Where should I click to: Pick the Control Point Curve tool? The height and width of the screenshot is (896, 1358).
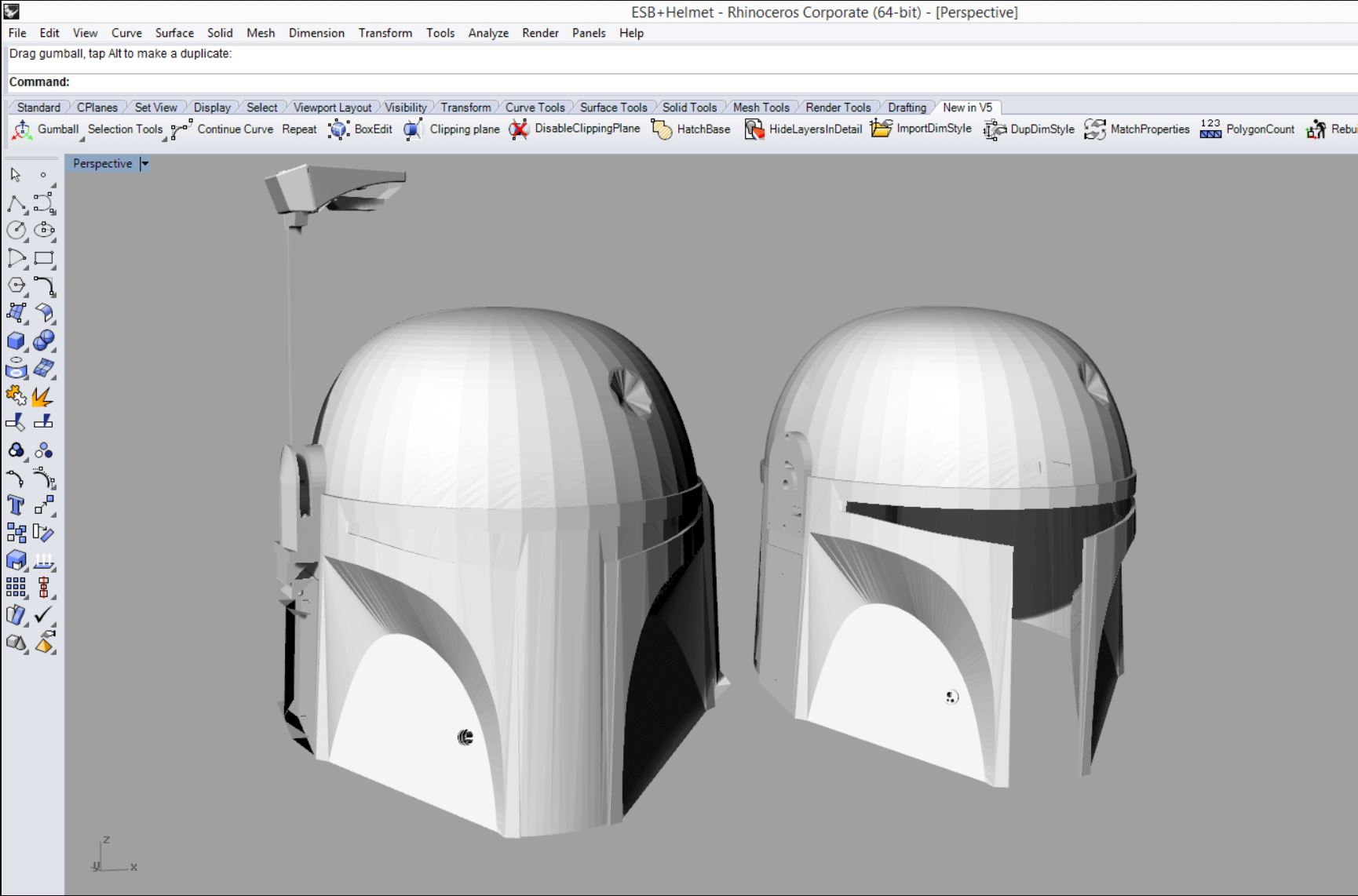(x=44, y=203)
